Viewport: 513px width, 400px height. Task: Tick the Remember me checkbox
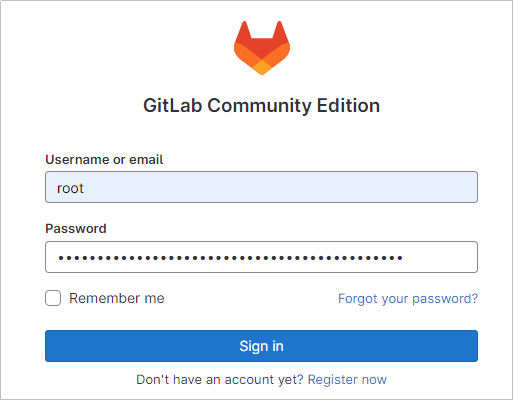[x=53, y=298]
